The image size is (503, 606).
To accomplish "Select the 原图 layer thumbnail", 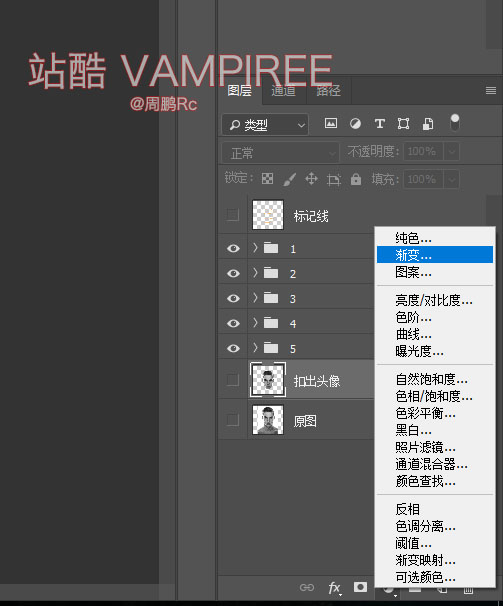I will click(268, 420).
